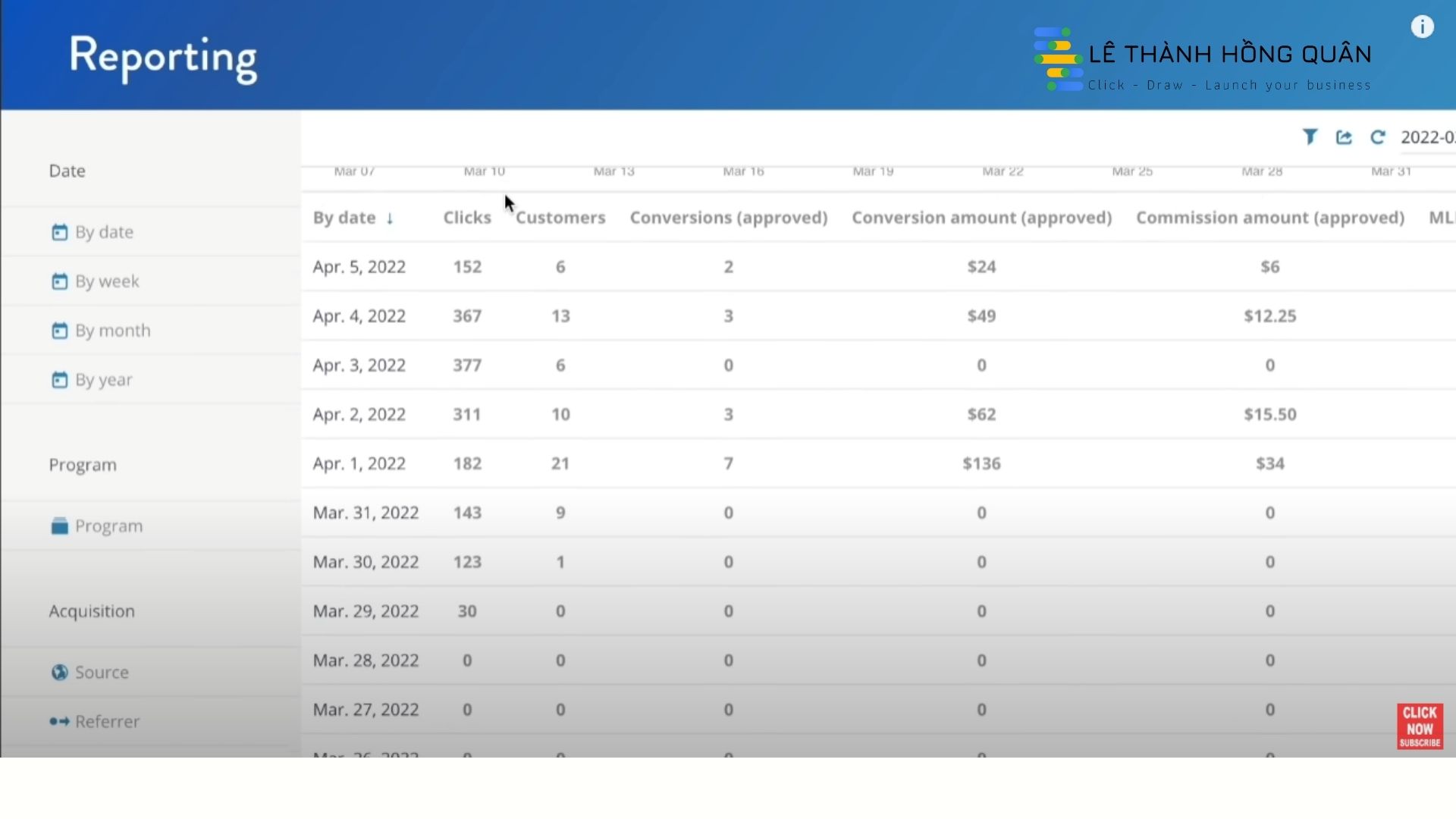Click the Referrer arrow icon

[x=59, y=722]
